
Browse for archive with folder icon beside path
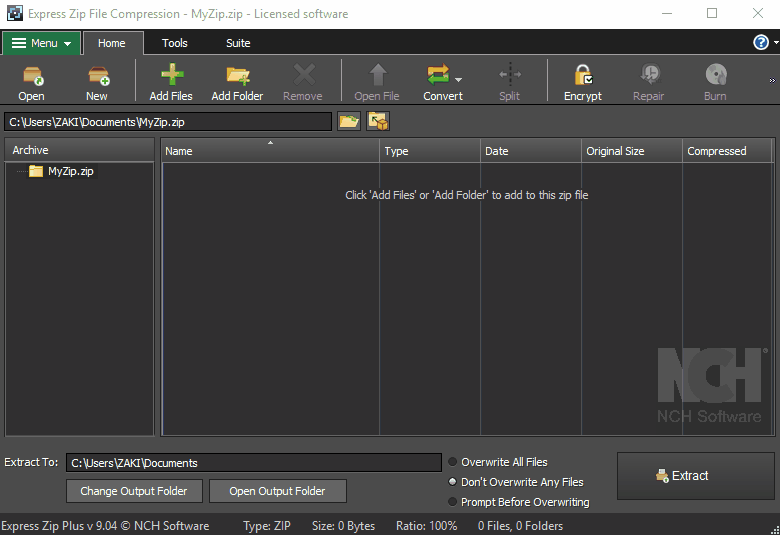(349, 121)
